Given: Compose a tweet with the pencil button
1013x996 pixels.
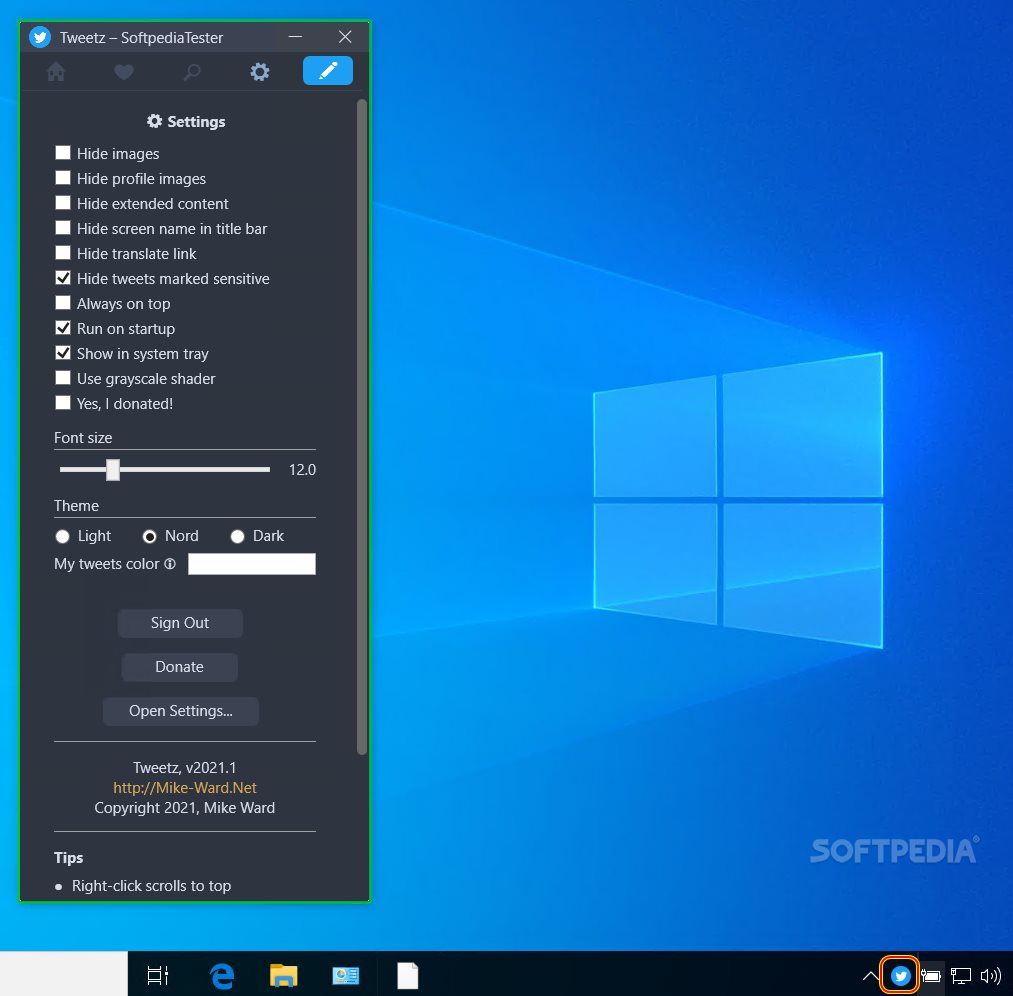Looking at the screenshot, I should click(328, 70).
